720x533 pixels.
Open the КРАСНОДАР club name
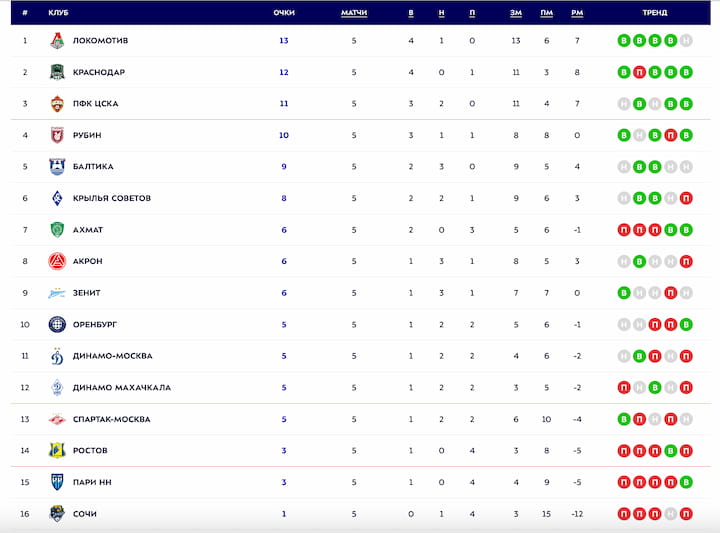pos(99,72)
